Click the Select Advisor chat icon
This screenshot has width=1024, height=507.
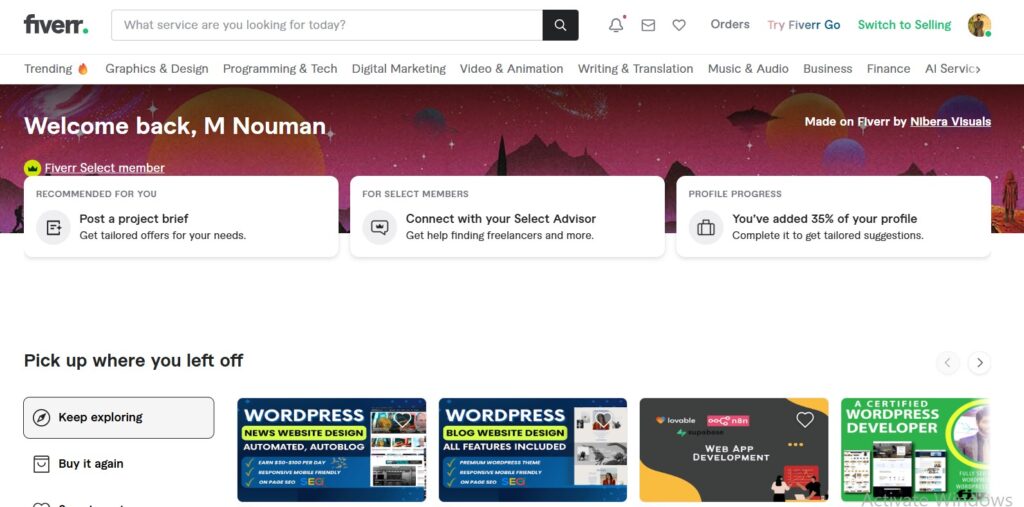point(379,227)
